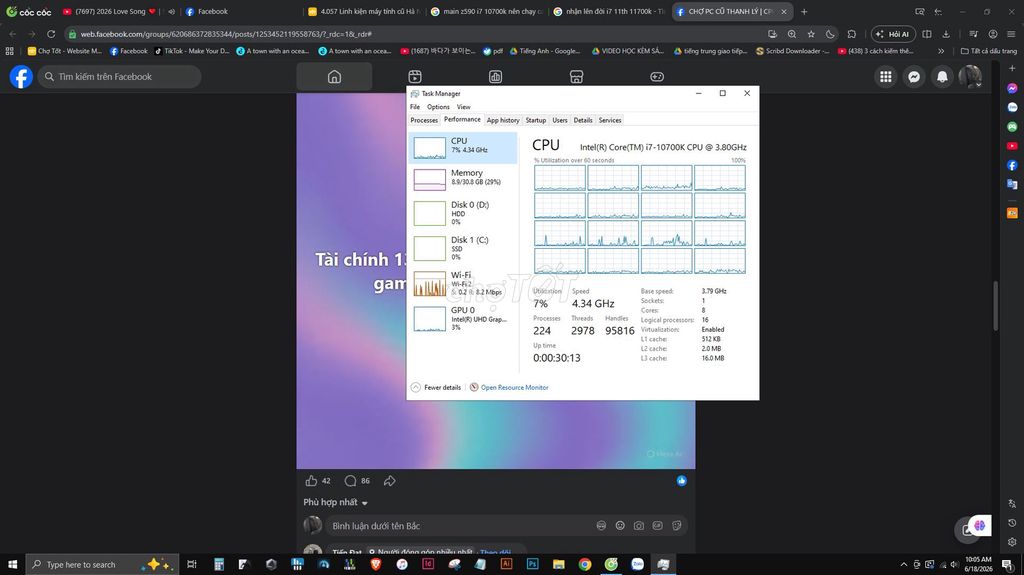1024x575 pixels.
Task: Collapse Task Manager with Fewer details
Action: coord(436,387)
